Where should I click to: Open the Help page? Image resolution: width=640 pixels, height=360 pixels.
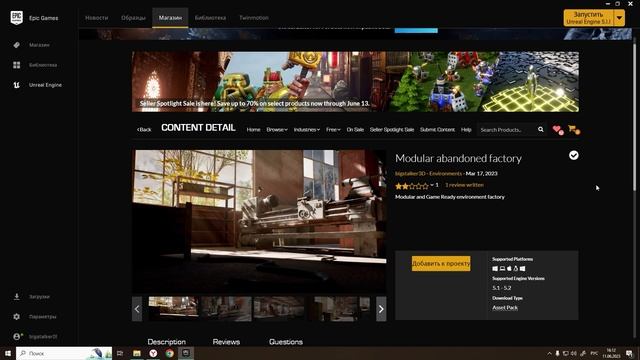point(466,129)
